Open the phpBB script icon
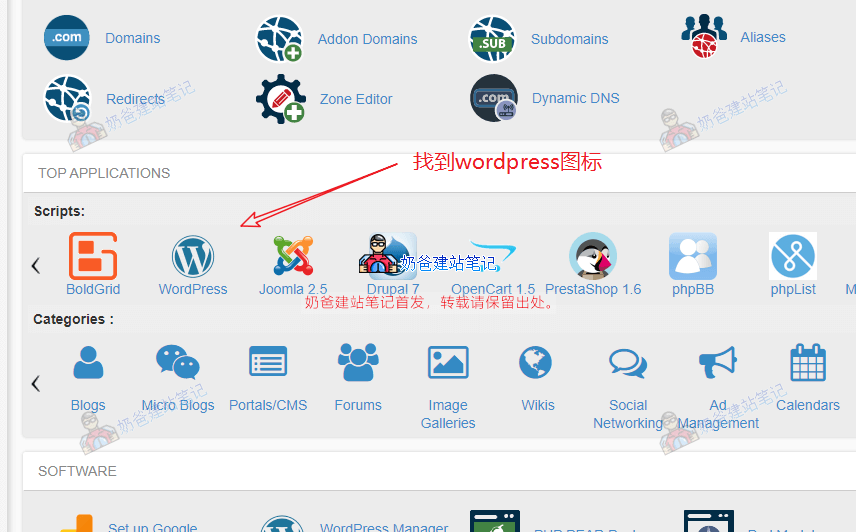 click(693, 256)
